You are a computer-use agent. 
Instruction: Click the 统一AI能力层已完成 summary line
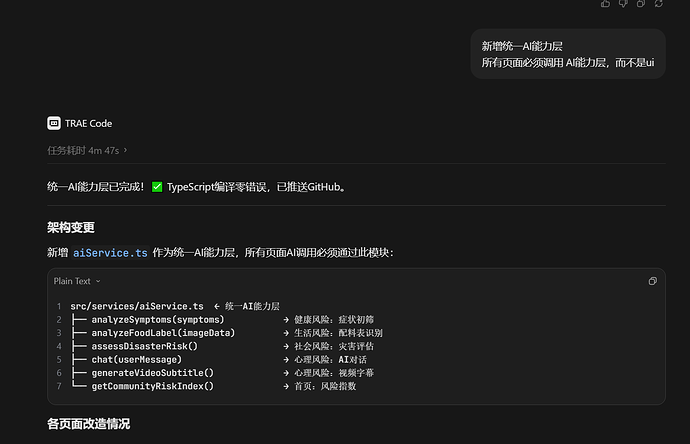click(95, 187)
